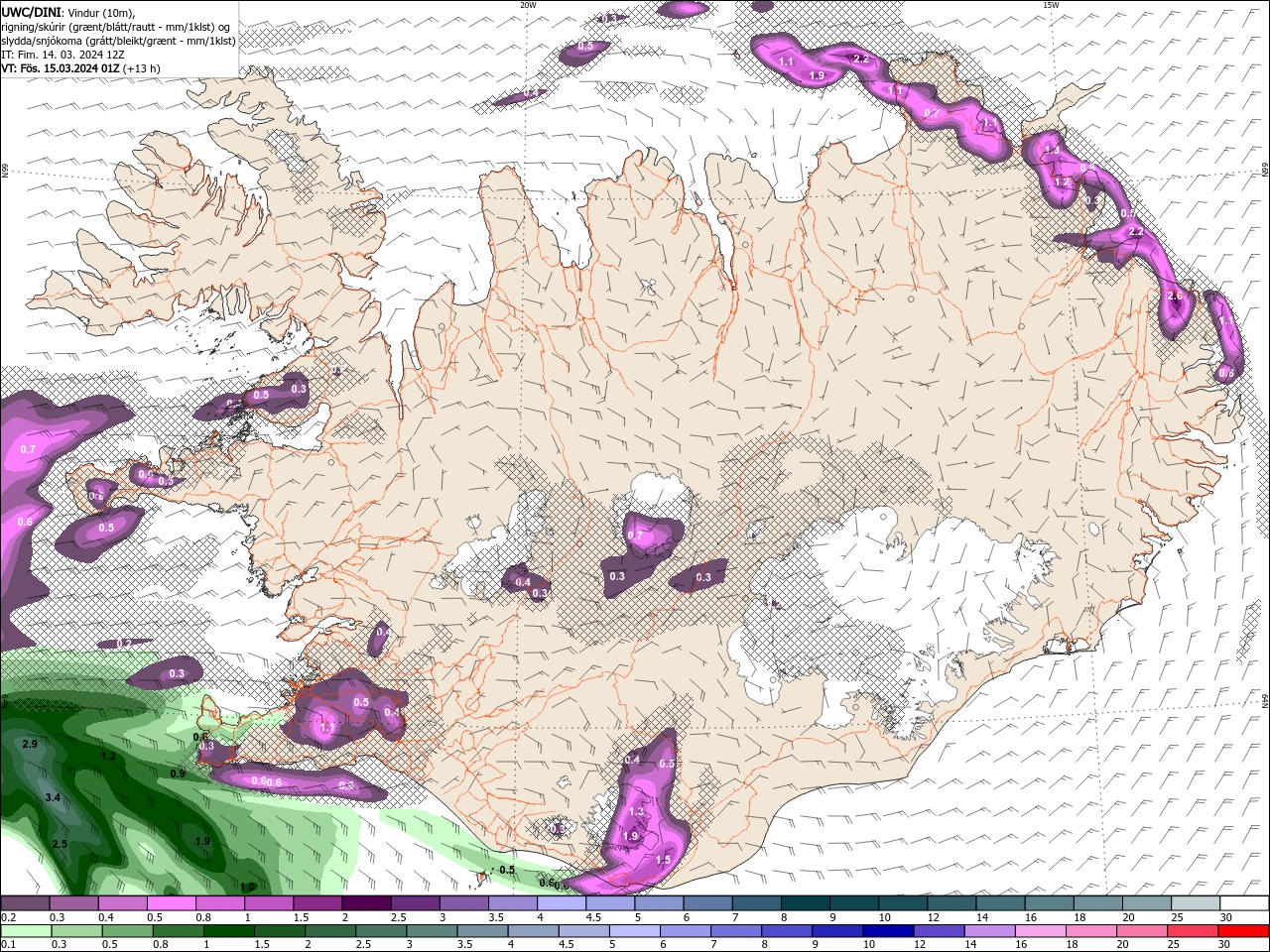Click the 30 label under the snow legend

click(x=1228, y=918)
